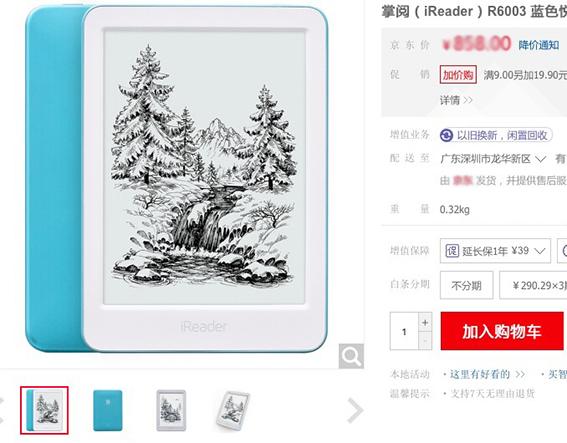Open the 延长保1年 ¥39 warranty dropdown
The width and height of the screenshot is (567, 443).
coord(495,251)
